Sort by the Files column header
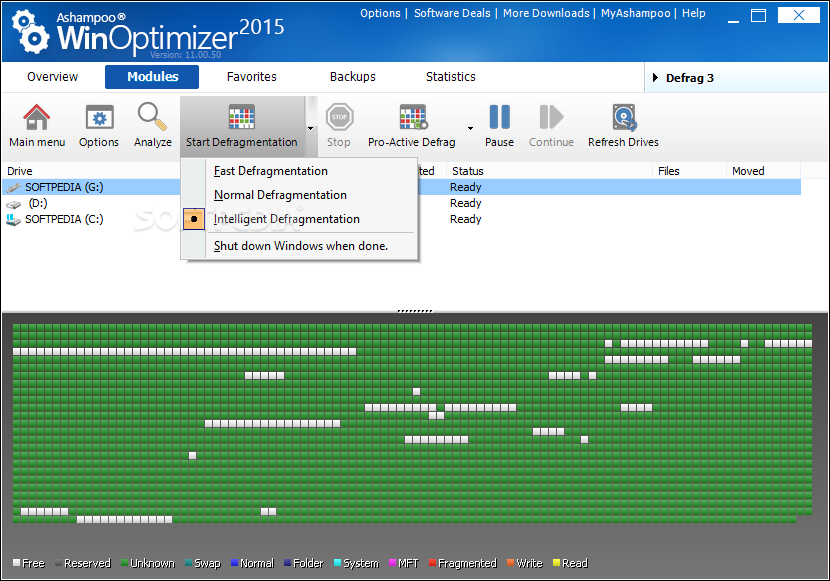 pyautogui.click(x=689, y=171)
